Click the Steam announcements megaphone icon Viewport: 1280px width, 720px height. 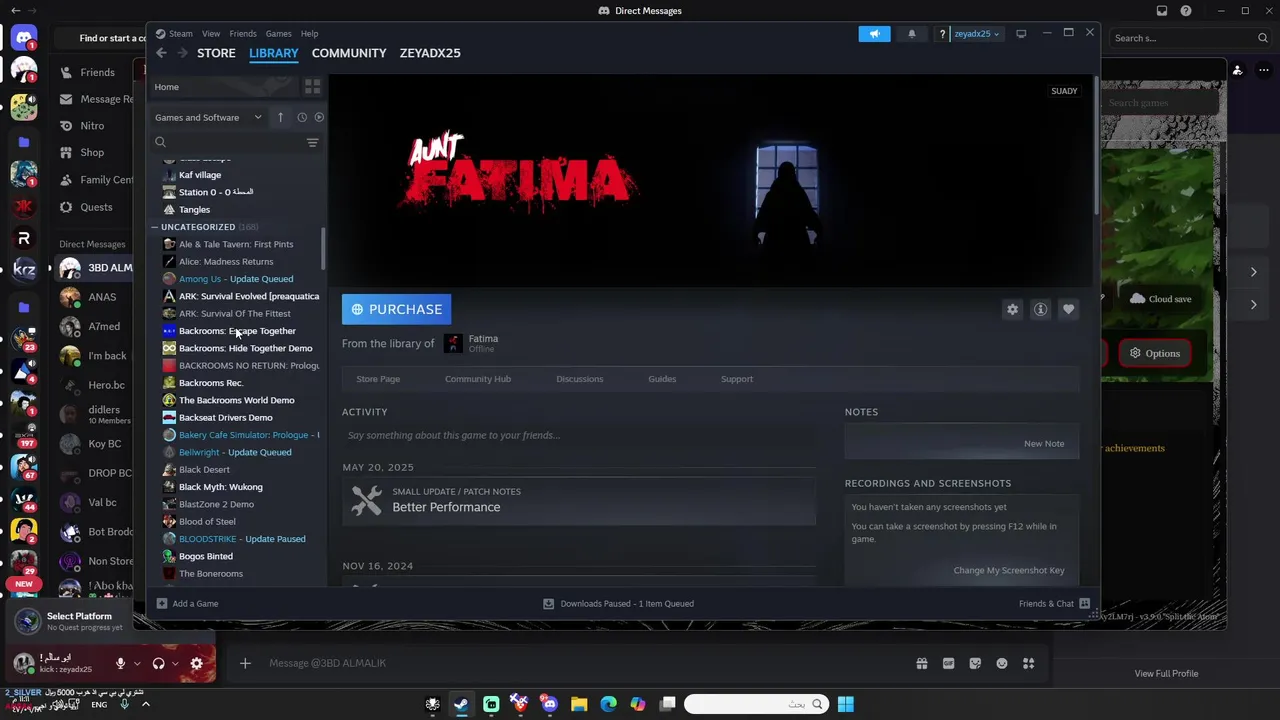coord(874,34)
